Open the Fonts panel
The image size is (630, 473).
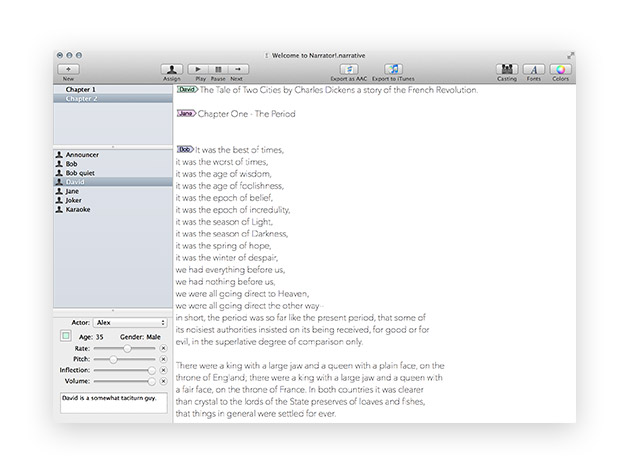coord(534,70)
